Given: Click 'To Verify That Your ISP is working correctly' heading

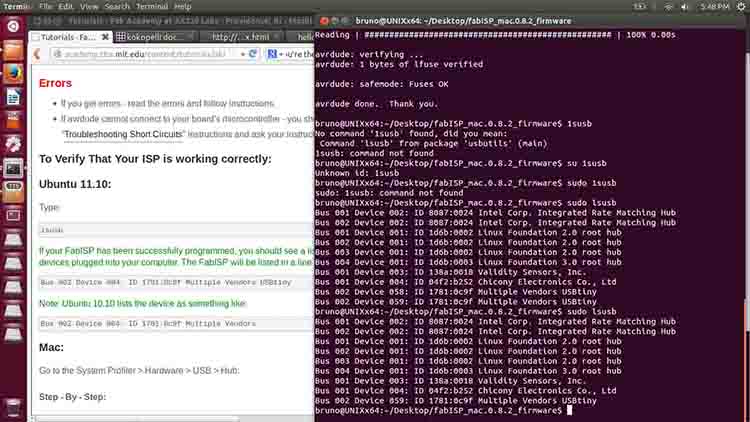Looking at the screenshot, I should click(x=155, y=159).
